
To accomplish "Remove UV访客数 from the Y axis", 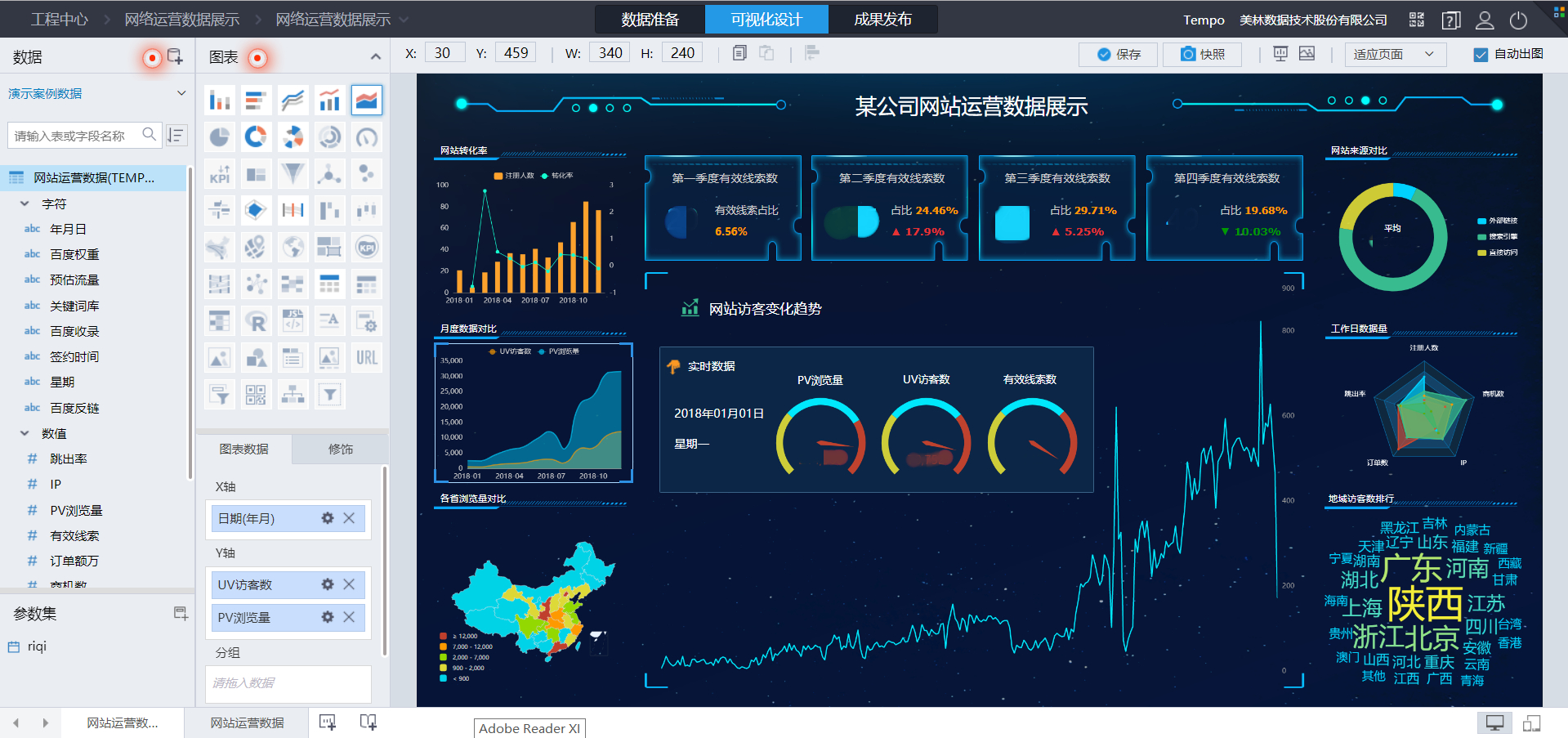I will (349, 584).
